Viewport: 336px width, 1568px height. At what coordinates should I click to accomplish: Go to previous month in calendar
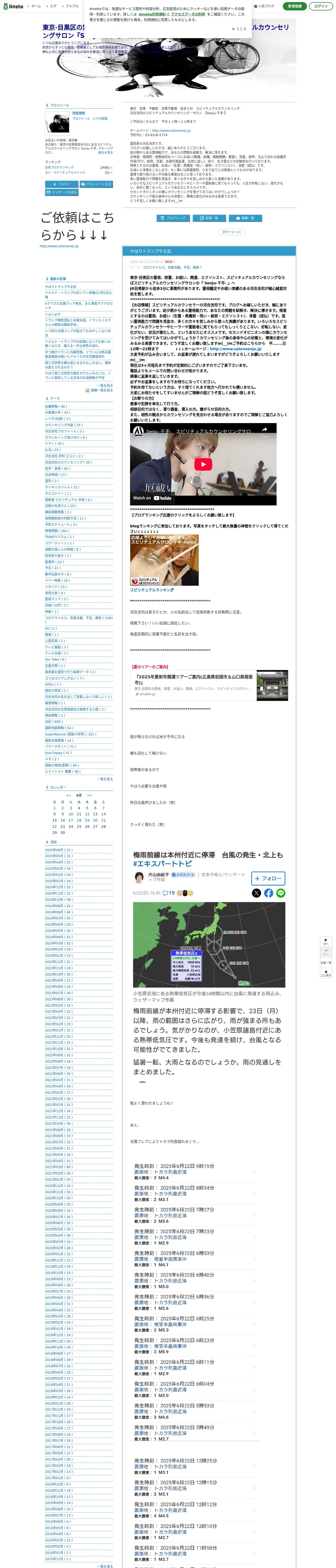[x=68, y=795]
